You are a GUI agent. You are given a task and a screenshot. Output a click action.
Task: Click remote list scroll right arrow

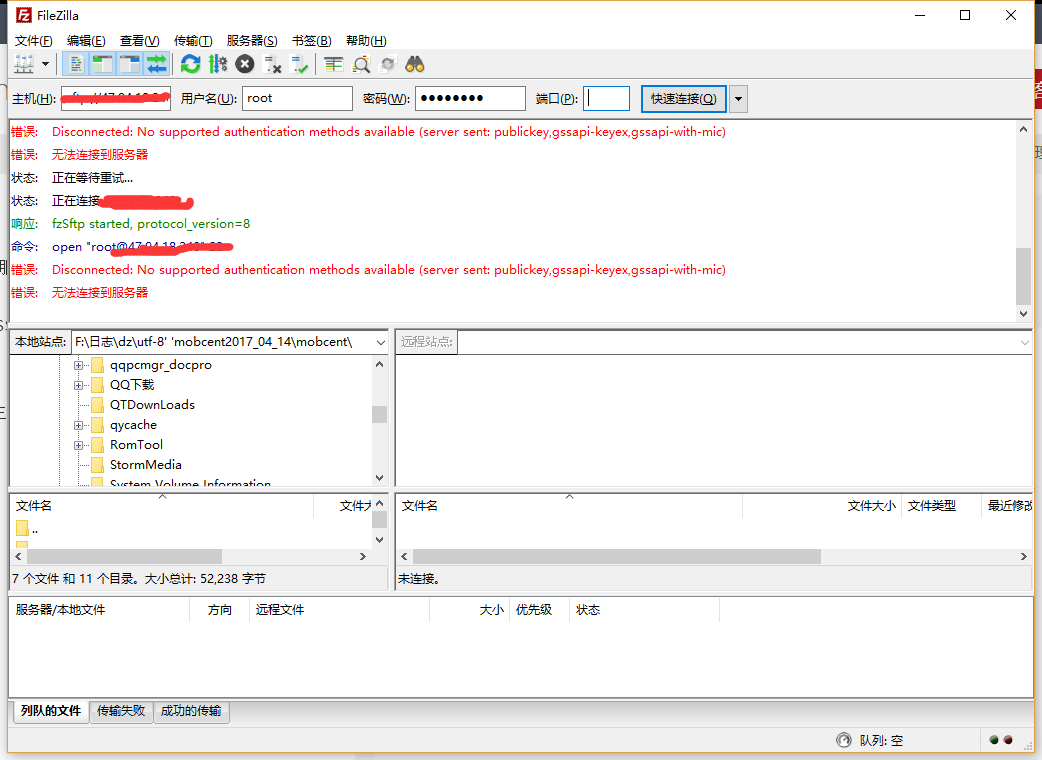coord(1023,556)
